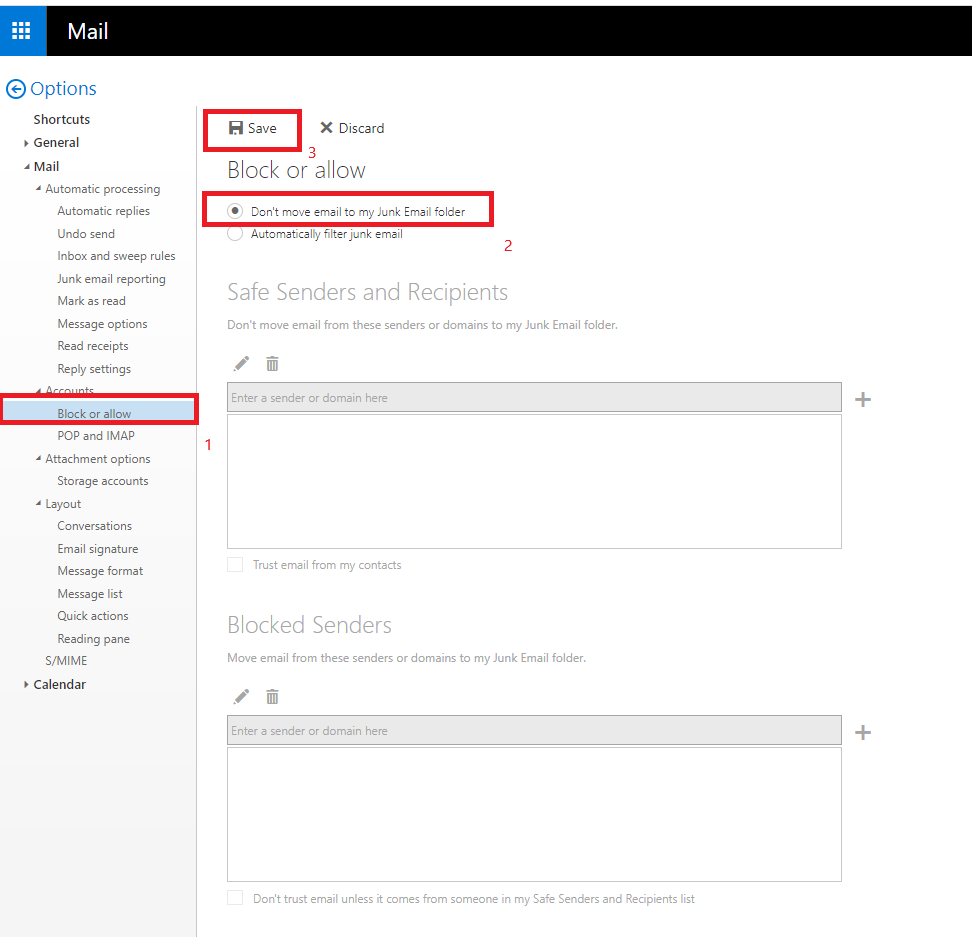This screenshot has height=937, width=972.
Task: Collapse the Automatic processing group
Action: 39,189
